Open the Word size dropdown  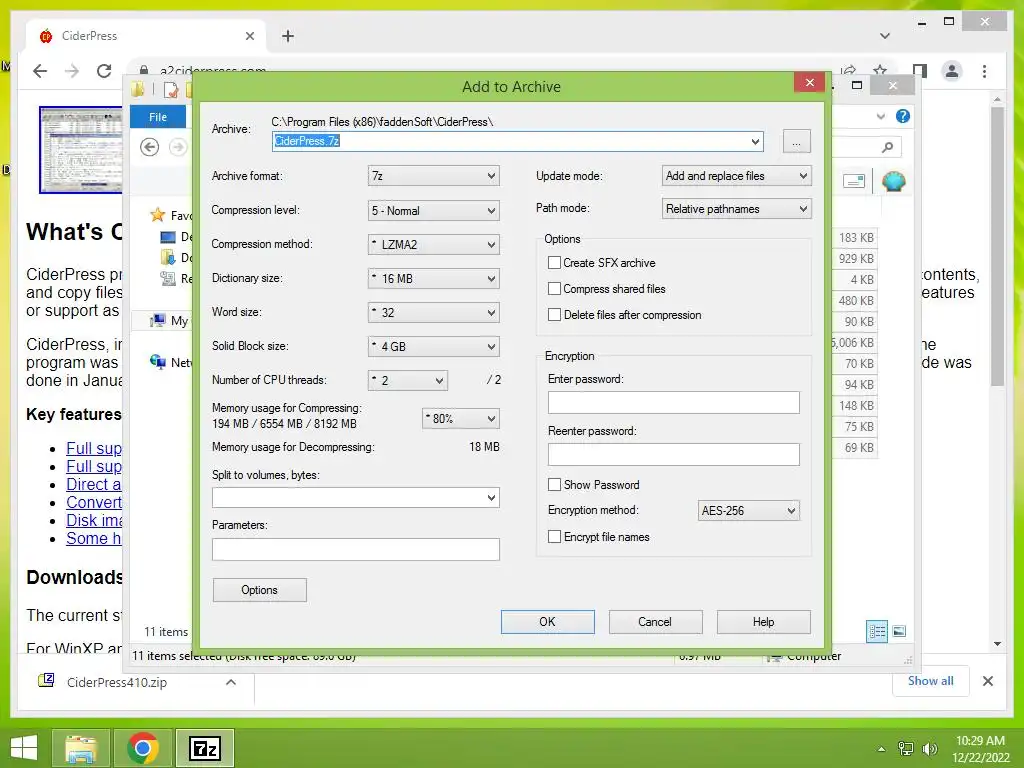pyautogui.click(x=434, y=312)
